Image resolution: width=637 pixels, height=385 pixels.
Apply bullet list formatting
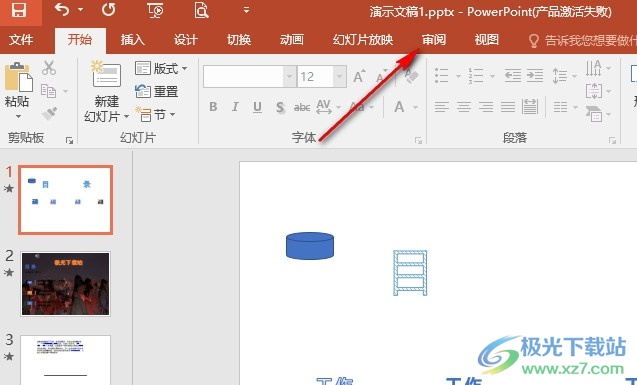[442, 76]
